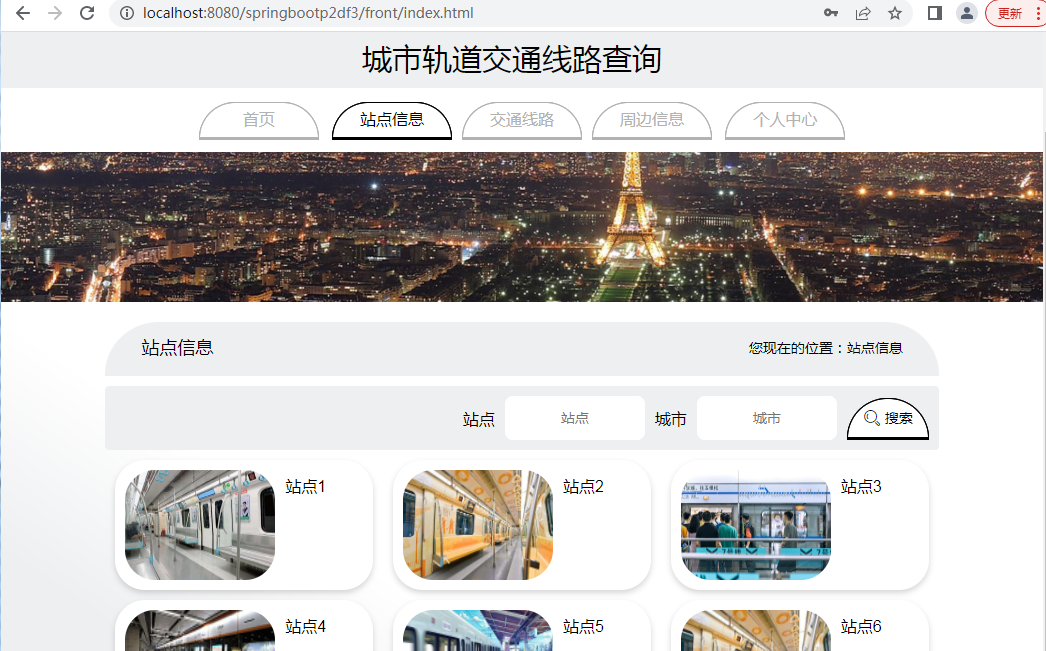Open the 首页 navigation tab
The height and width of the screenshot is (651, 1046).
point(259,120)
